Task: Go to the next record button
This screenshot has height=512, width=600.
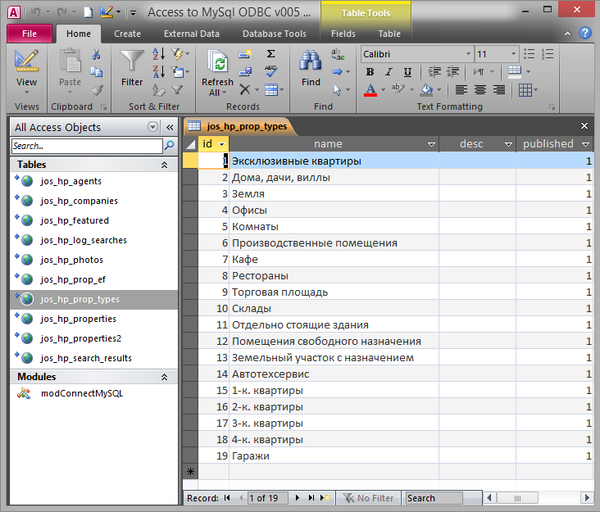Action: pyautogui.click(x=297, y=498)
